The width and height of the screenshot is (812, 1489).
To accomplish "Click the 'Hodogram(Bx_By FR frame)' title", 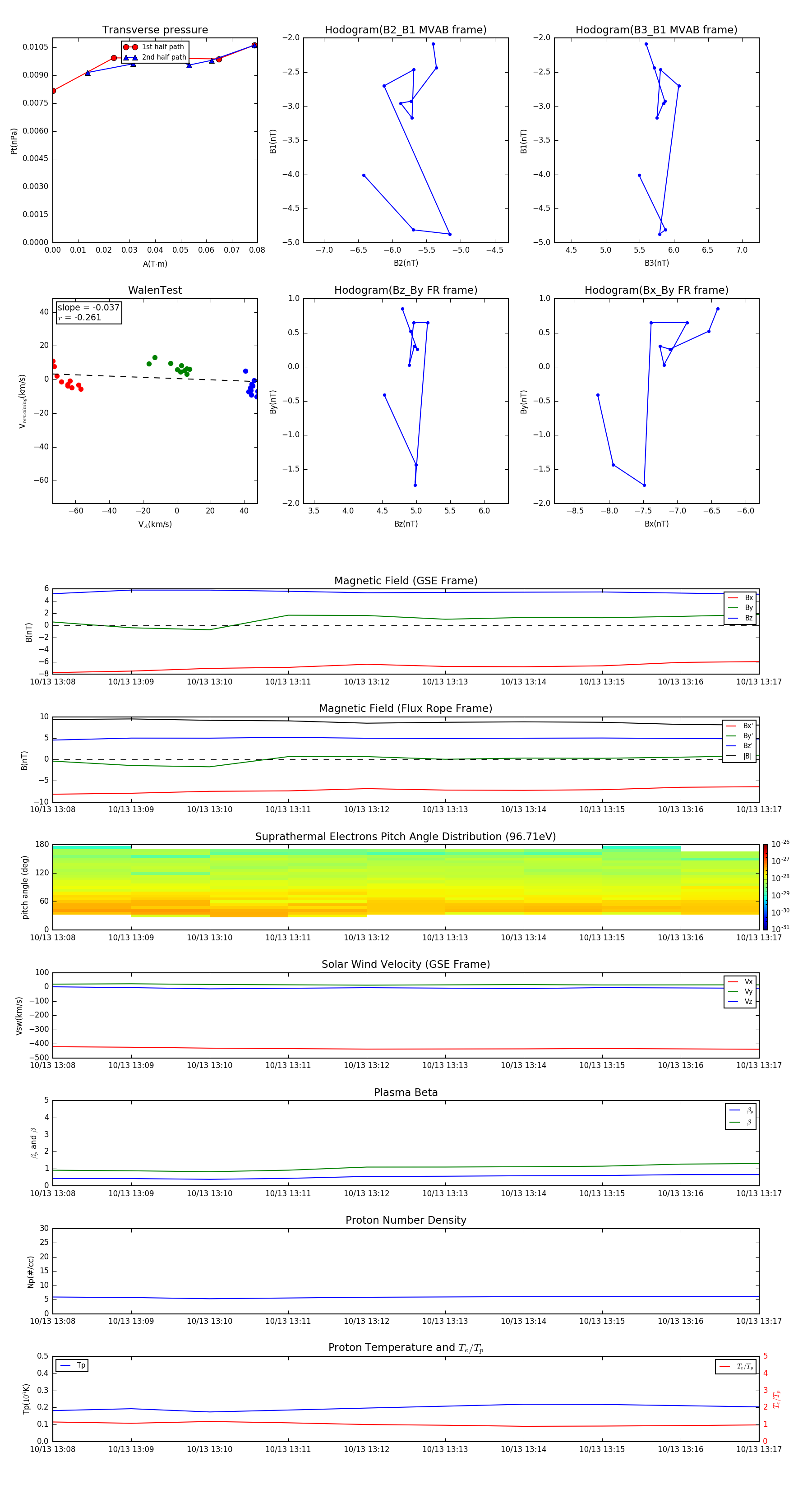I will (656, 290).
